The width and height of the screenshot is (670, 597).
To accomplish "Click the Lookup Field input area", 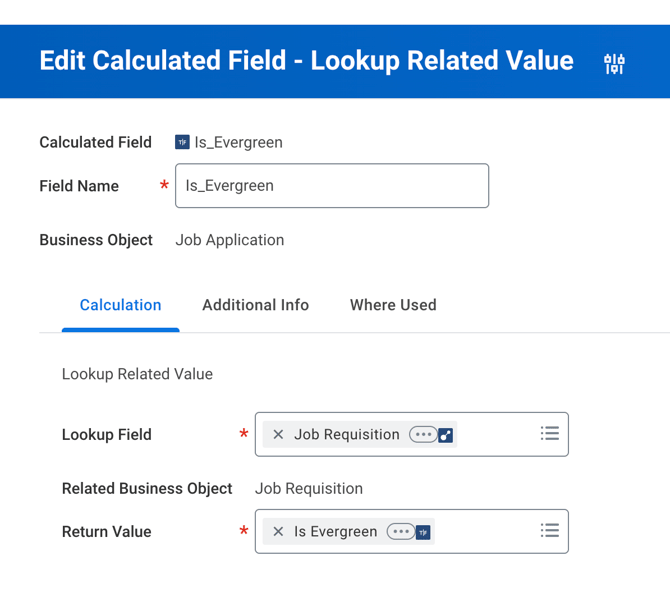I will click(x=412, y=435).
